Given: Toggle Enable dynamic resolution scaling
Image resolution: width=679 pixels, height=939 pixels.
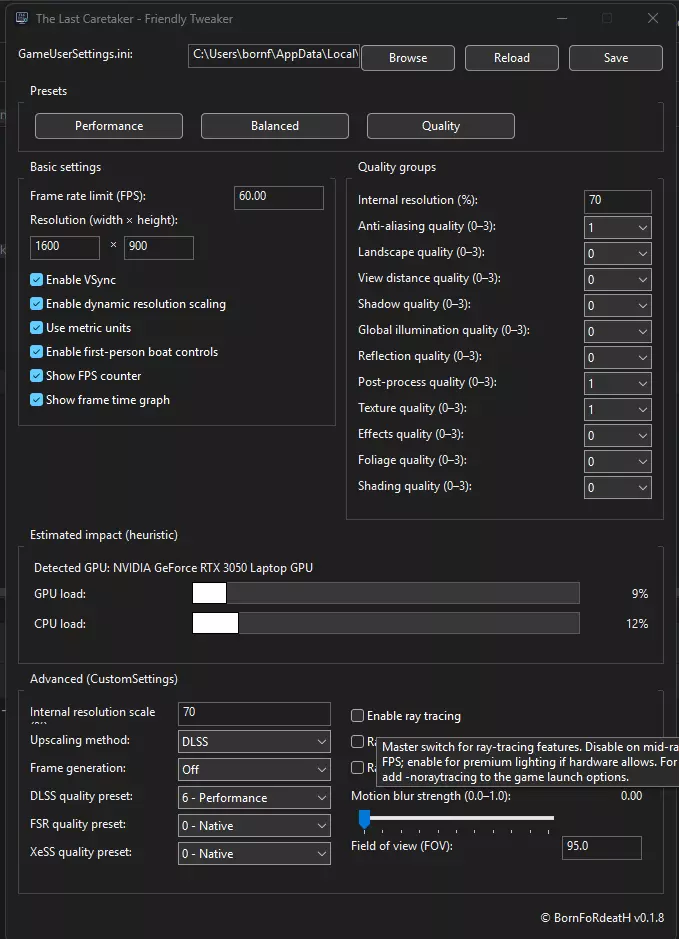Looking at the screenshot, I should point(37,304).
